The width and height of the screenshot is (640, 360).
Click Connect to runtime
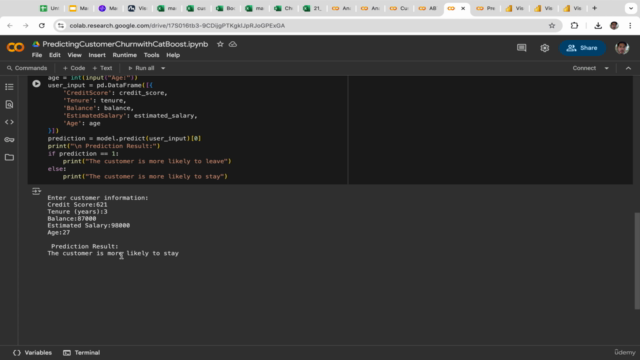[584, 68]
